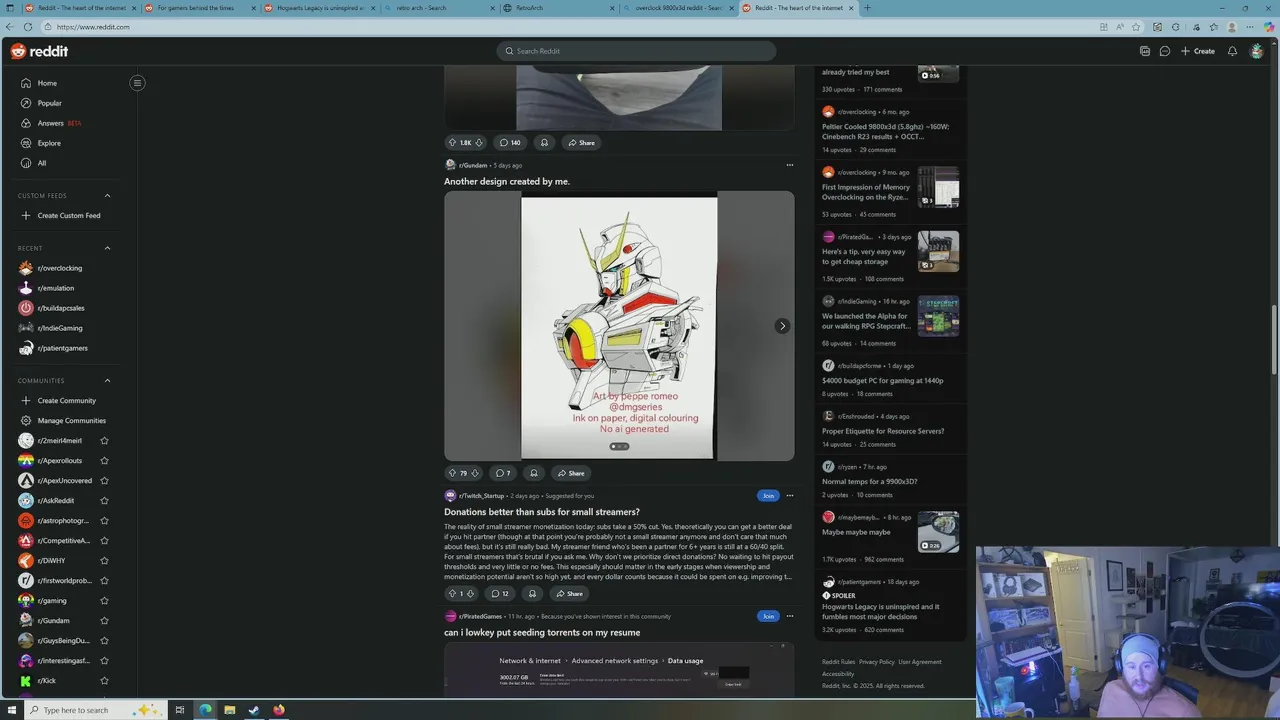Screen dimensions: 1280x720
Task: Give award on the donations post
Action: [x=532, y=594]
